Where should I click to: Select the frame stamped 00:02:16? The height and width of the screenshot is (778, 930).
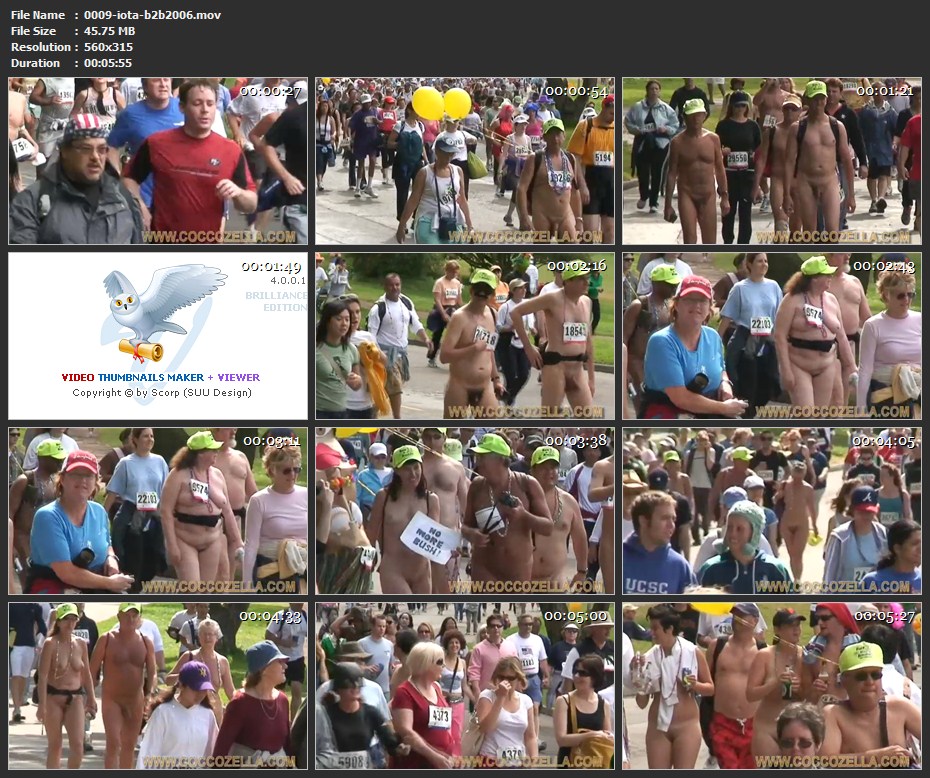coord(465,336)
